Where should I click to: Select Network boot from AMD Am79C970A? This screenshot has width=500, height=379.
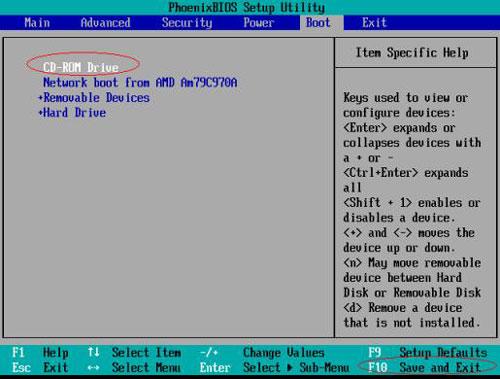(x=140, y=82)
